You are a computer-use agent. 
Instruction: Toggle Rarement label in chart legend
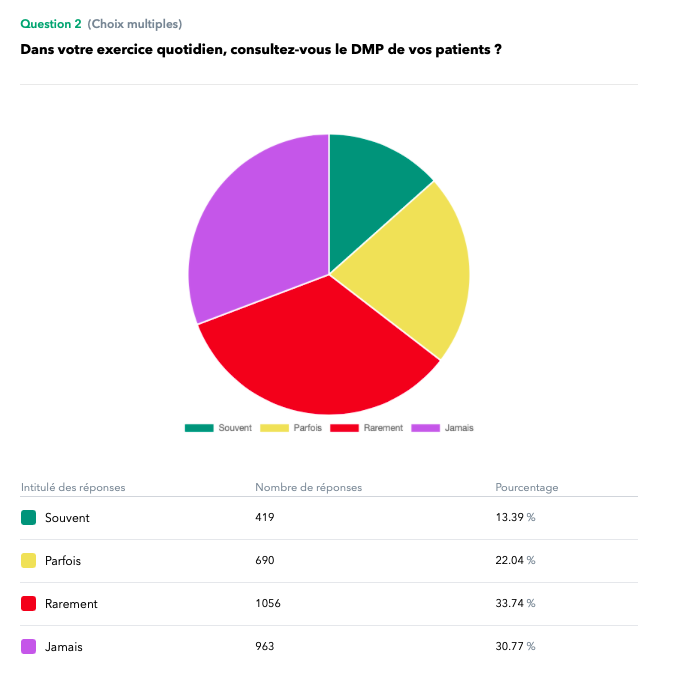[383, 428]
